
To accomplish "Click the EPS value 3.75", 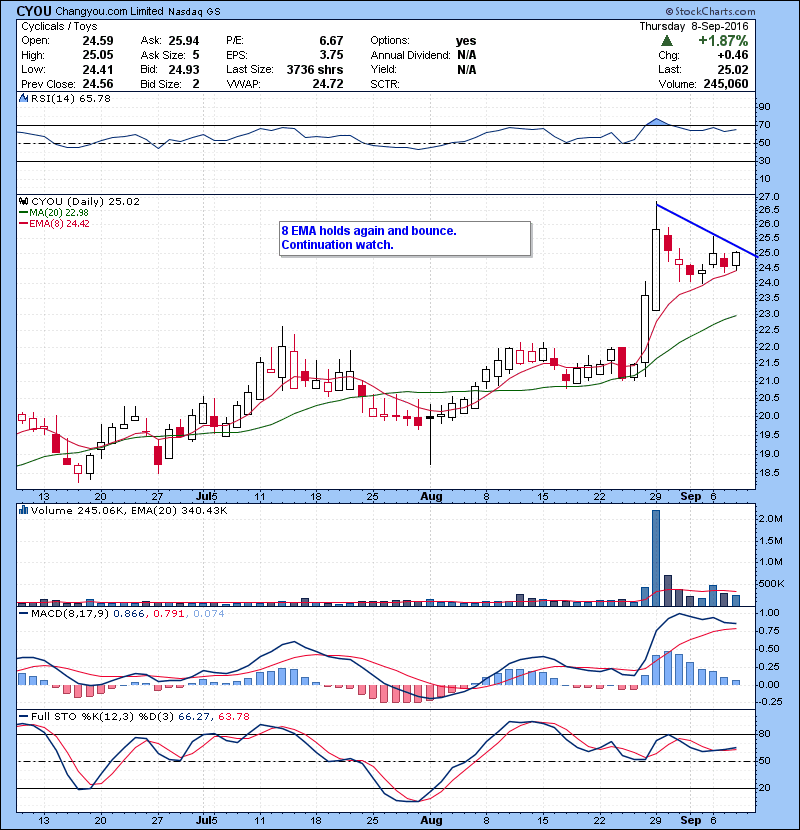I will tap(331, 55).
